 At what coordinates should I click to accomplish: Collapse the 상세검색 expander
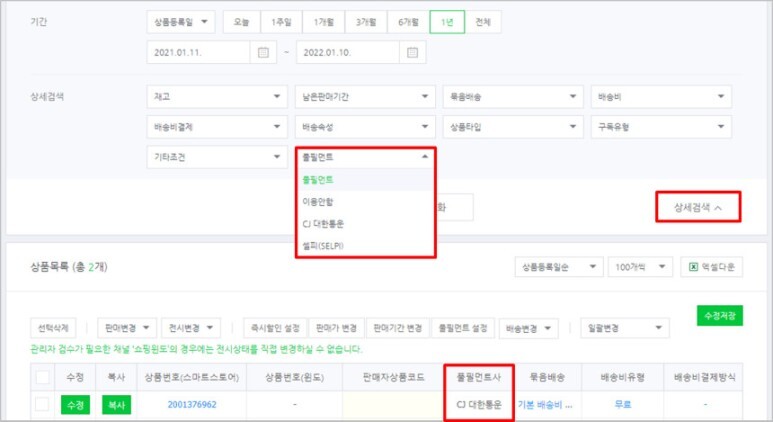point(698,208)
